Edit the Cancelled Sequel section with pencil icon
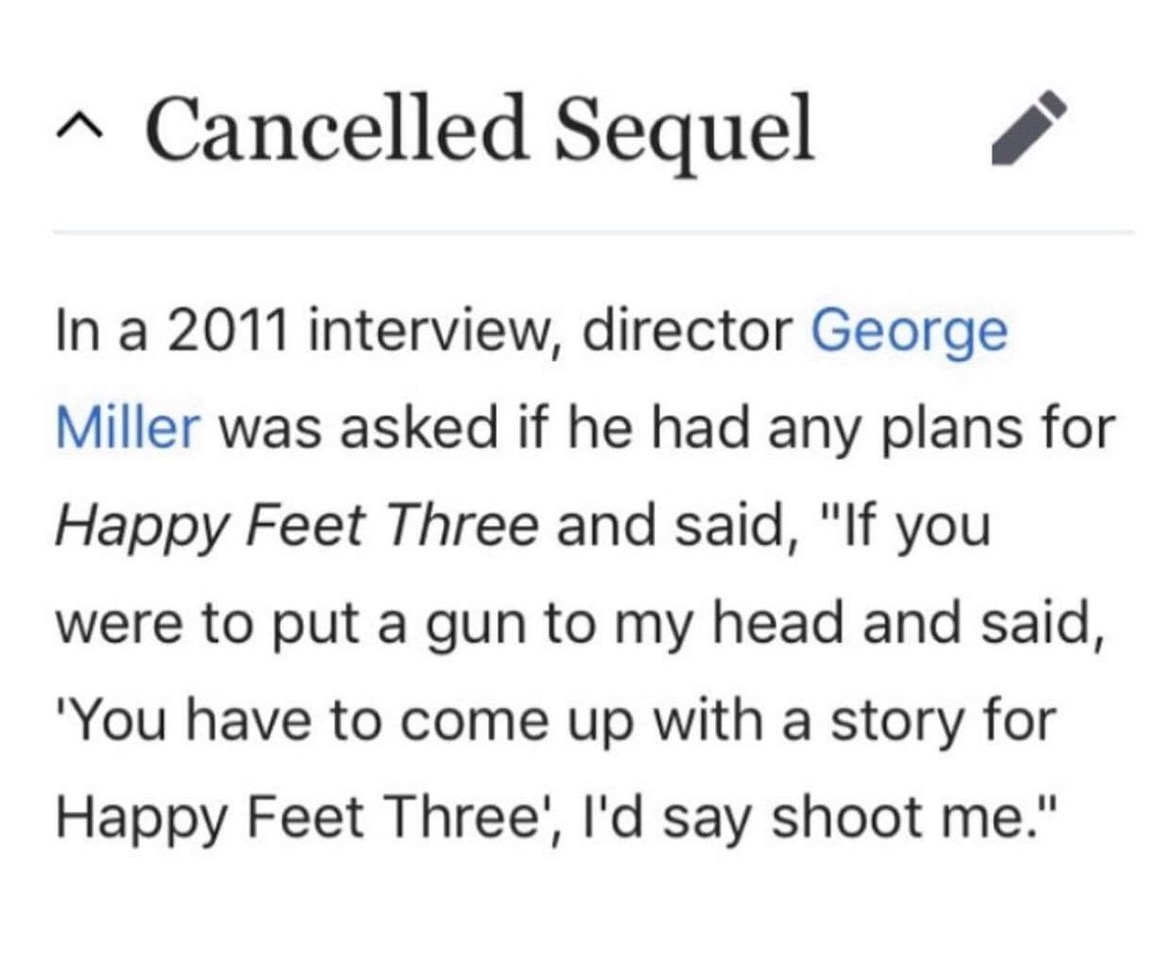The height and width of the screenshot is (960, 1160). coord(1029,128)
